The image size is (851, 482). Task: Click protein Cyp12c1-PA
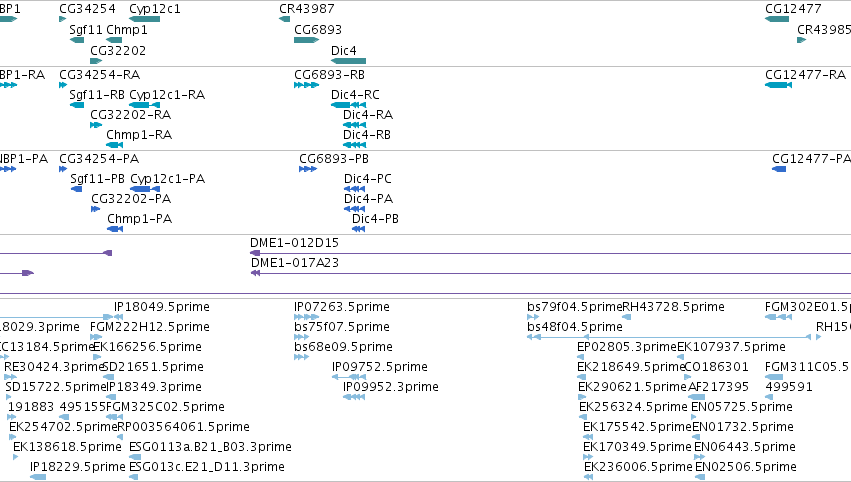[168, 179]
